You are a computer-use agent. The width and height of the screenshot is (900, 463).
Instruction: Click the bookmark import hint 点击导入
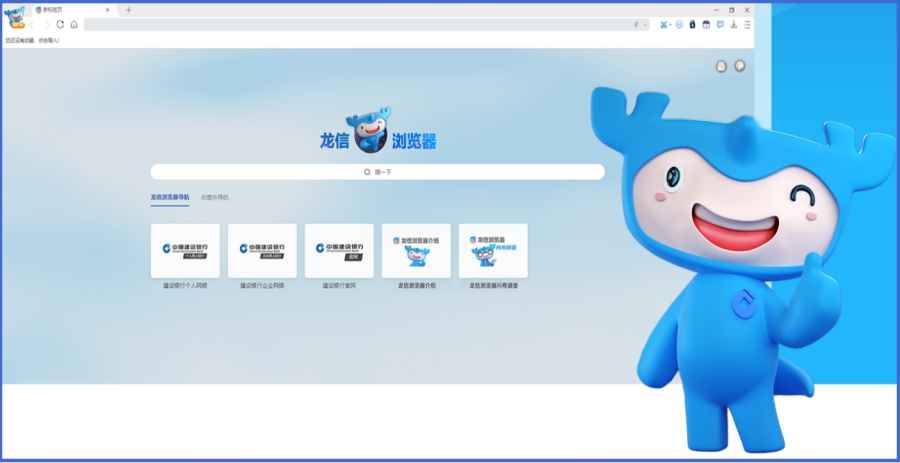pyautogui.click(x=49, y=41)
